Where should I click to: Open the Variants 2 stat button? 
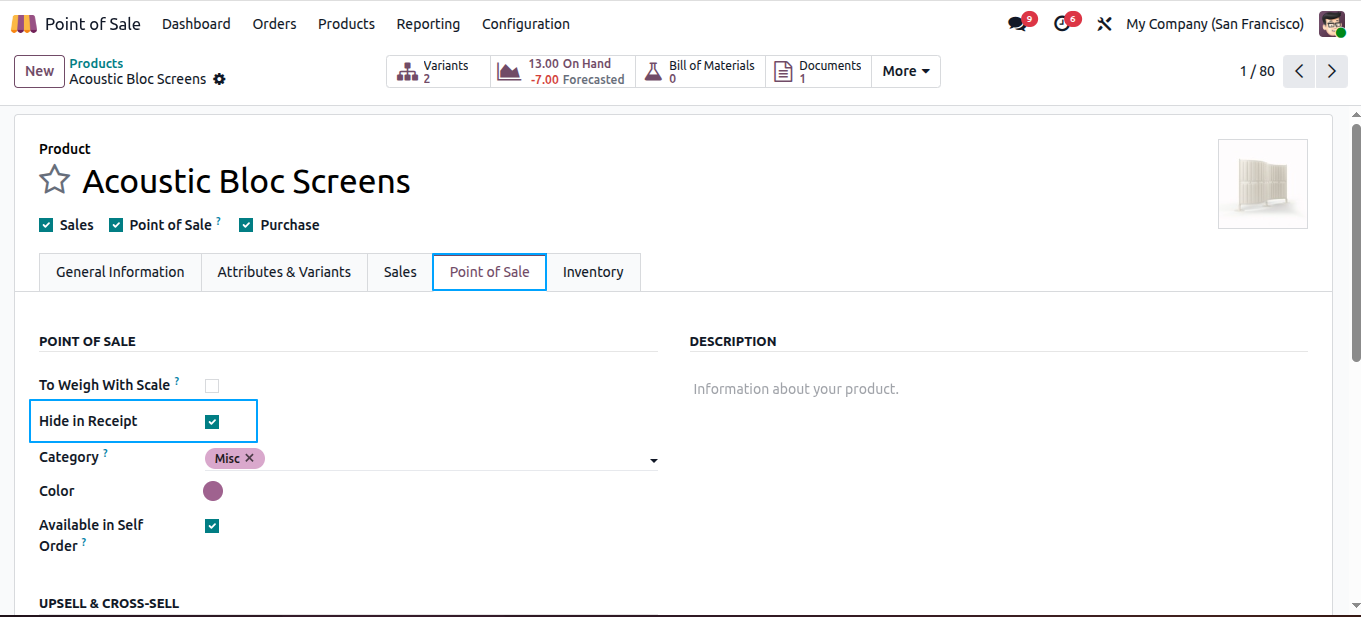pos(438,71)
